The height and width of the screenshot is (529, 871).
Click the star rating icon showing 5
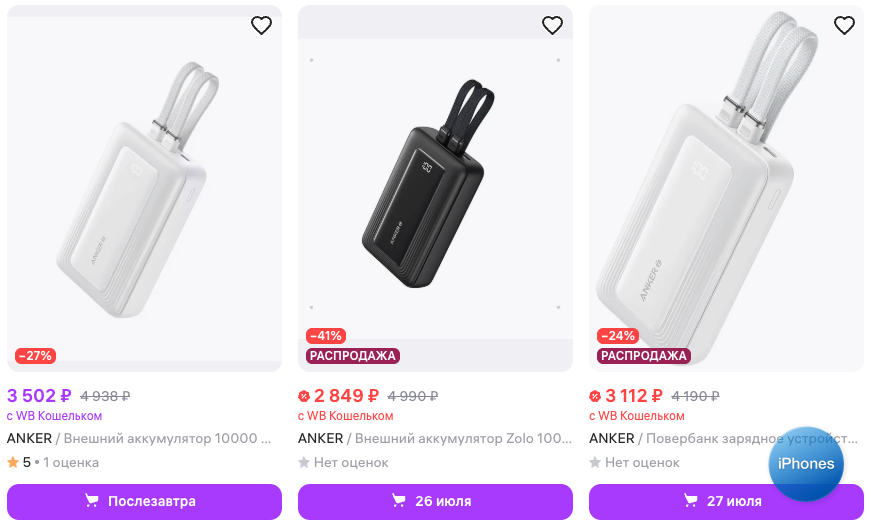[x=13, y=462]
